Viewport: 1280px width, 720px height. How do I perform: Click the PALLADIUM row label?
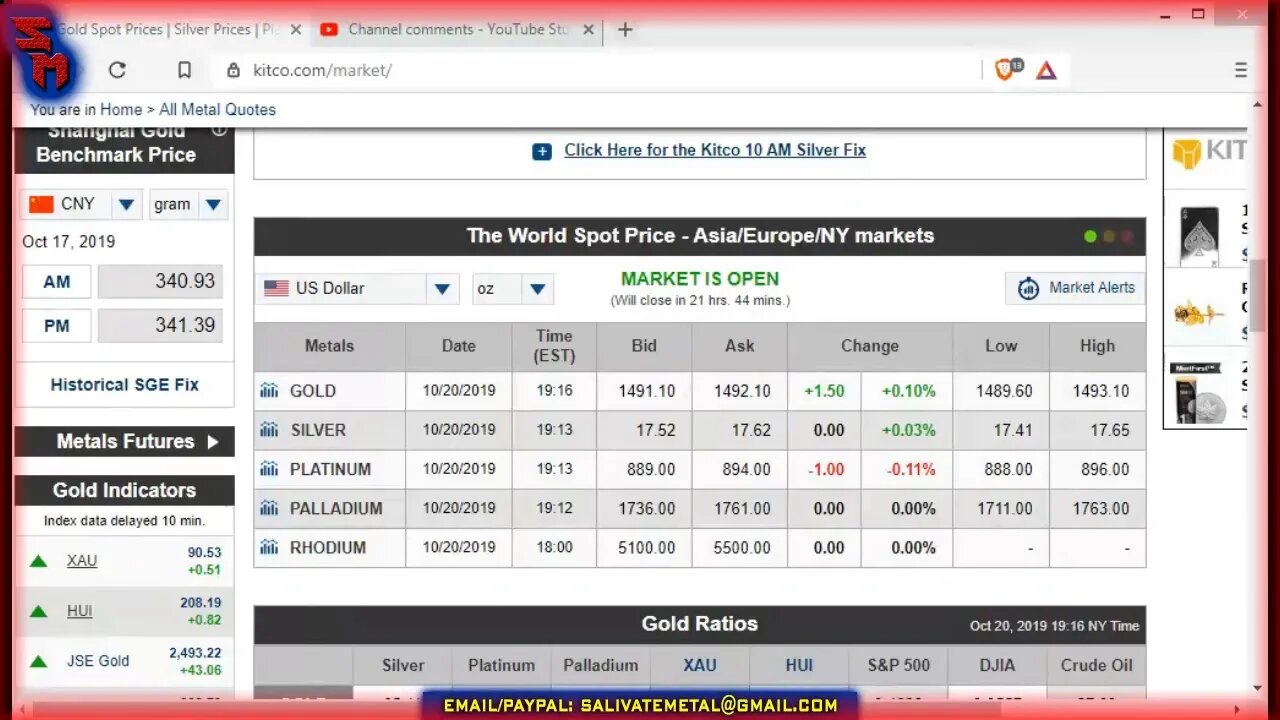point(336,508)
